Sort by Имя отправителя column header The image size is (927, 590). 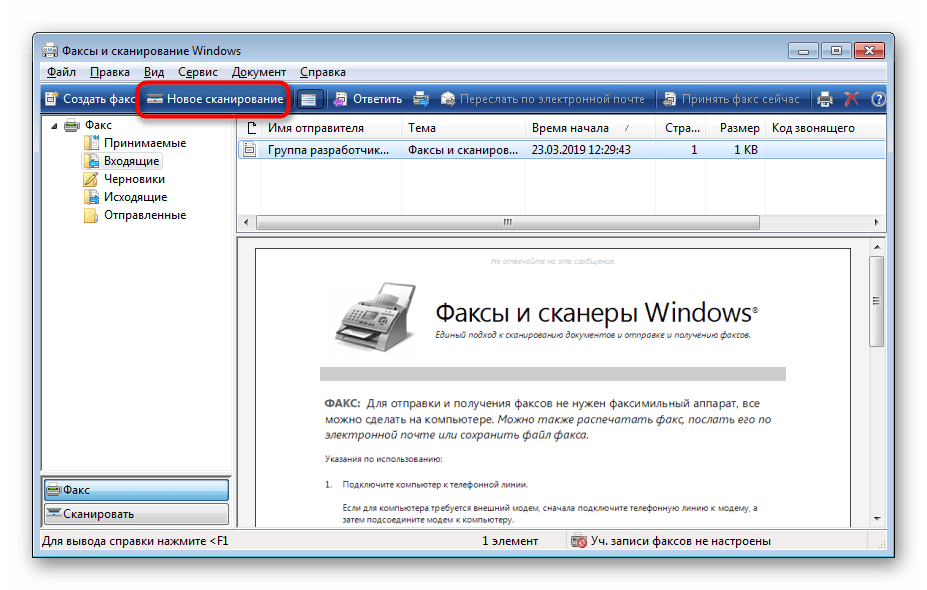tap(331, 128)
